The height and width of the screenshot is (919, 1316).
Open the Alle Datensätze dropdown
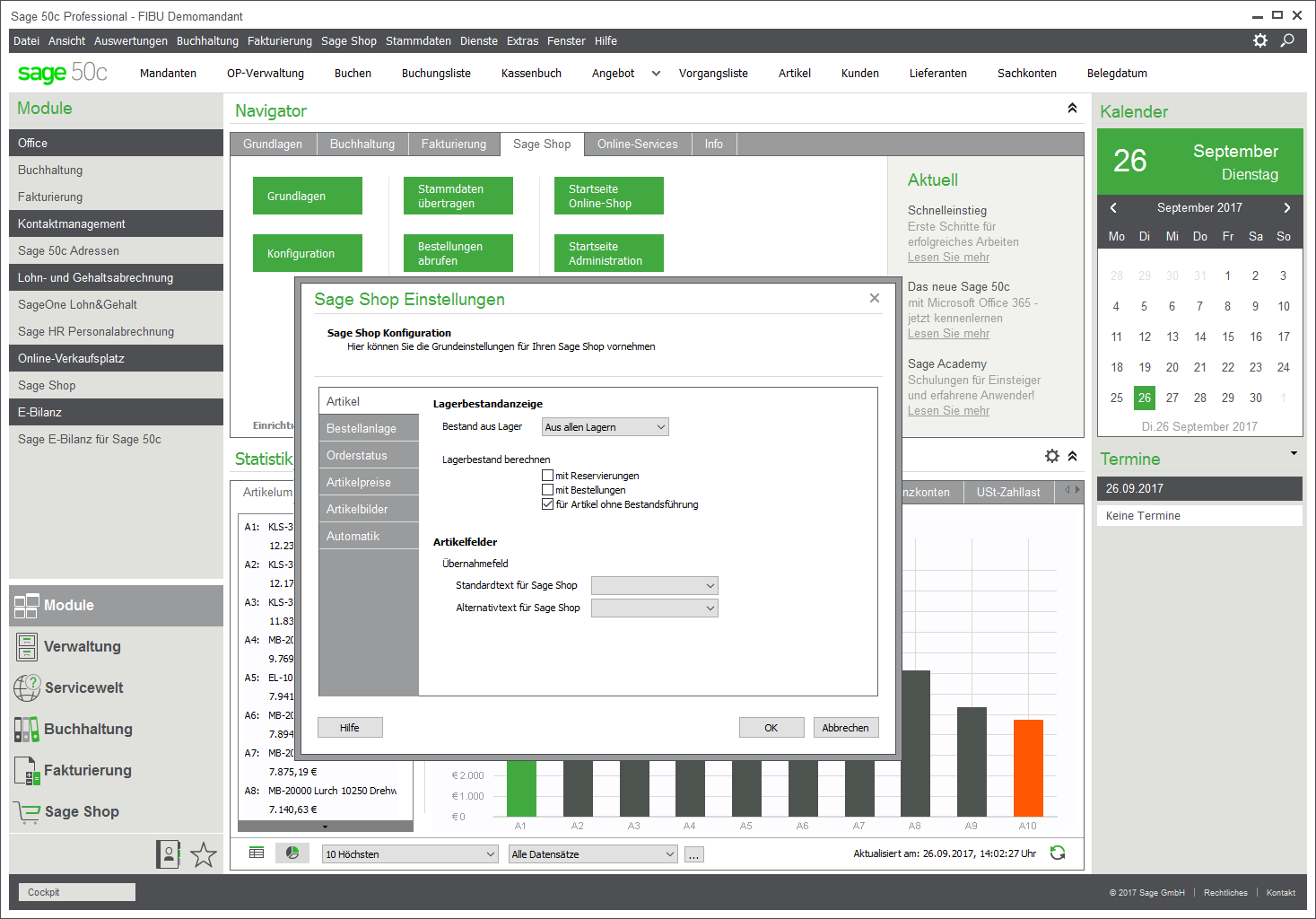pos(593,854)
